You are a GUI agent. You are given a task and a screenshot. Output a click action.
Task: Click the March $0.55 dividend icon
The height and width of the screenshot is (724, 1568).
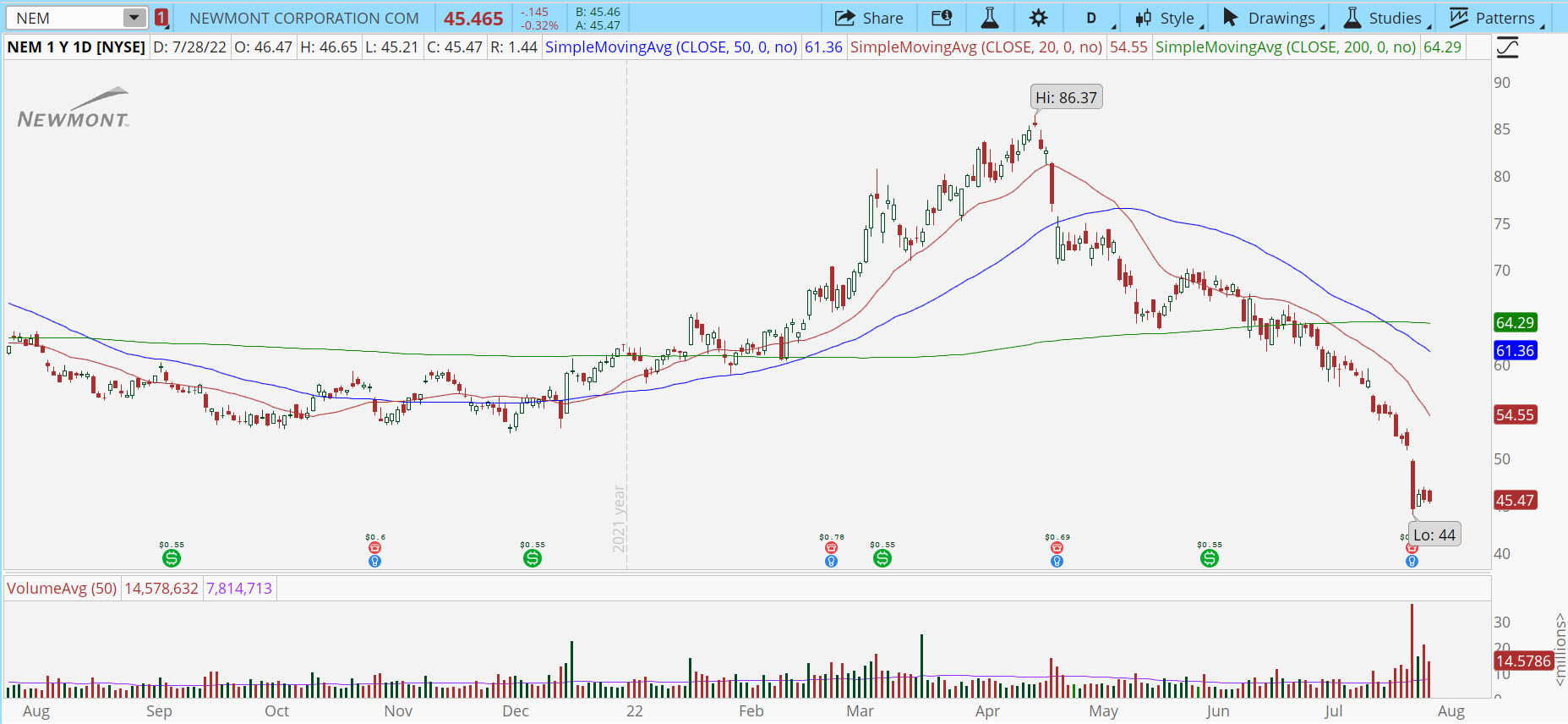pos(882,558)
